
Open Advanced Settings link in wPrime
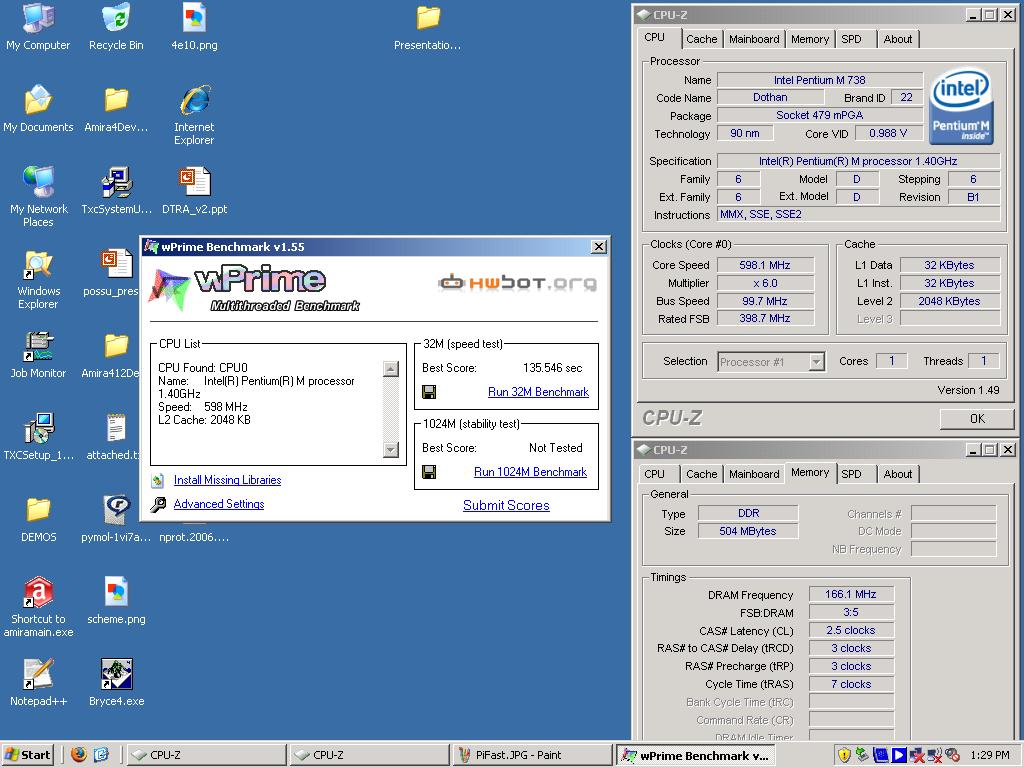(219, 504)
